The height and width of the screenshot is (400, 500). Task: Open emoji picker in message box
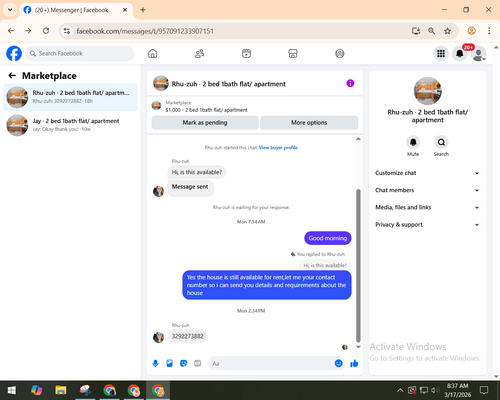pos(338,363)
